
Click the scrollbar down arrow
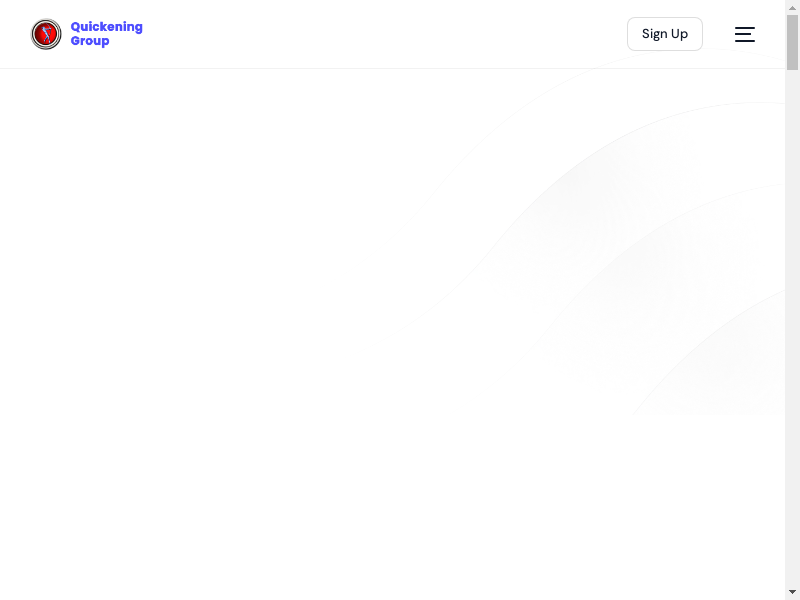(792, 591)
